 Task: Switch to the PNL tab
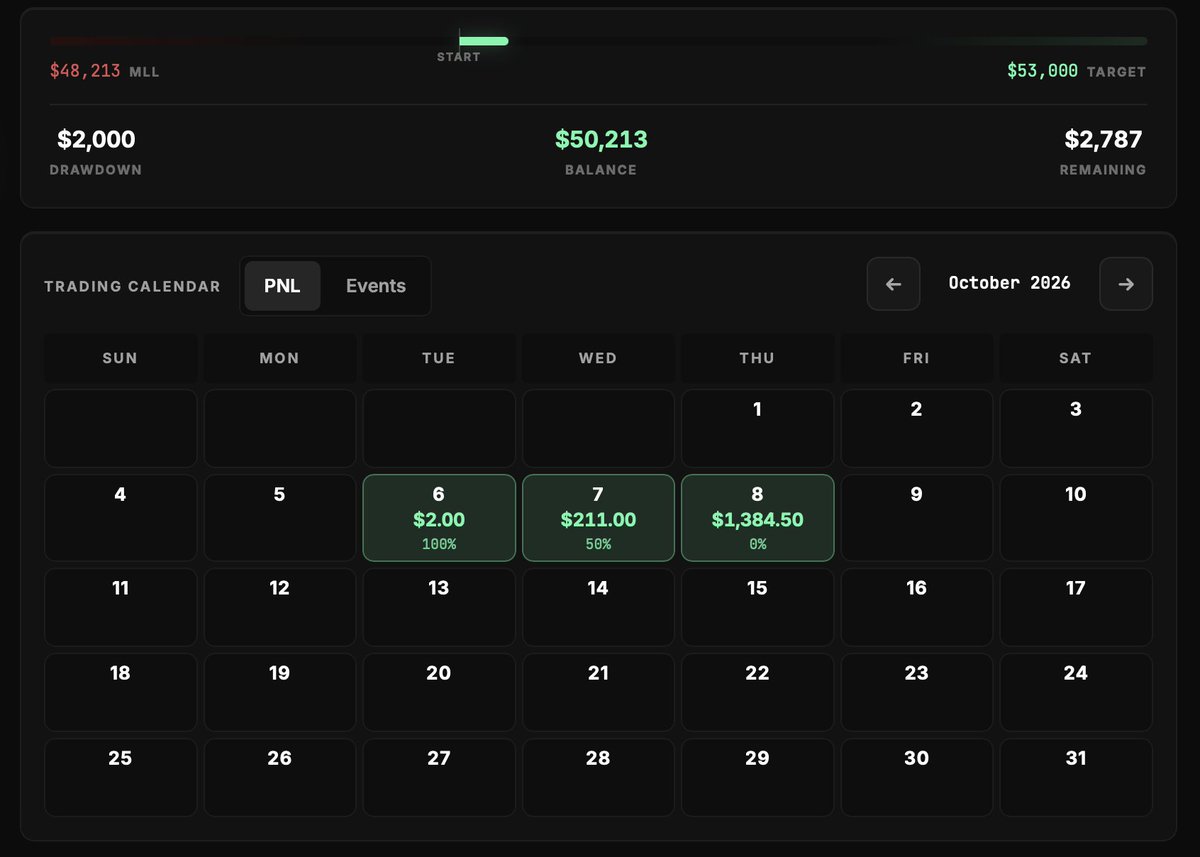click(x=282, y=286)
